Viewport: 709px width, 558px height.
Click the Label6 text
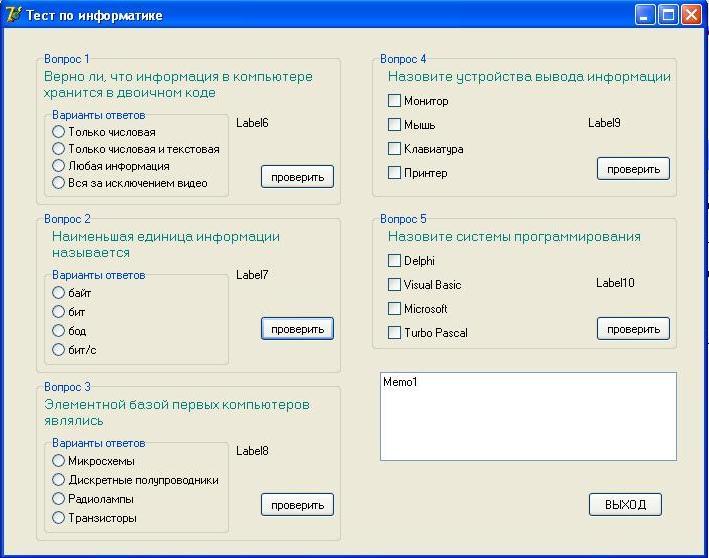coord(252,123)
